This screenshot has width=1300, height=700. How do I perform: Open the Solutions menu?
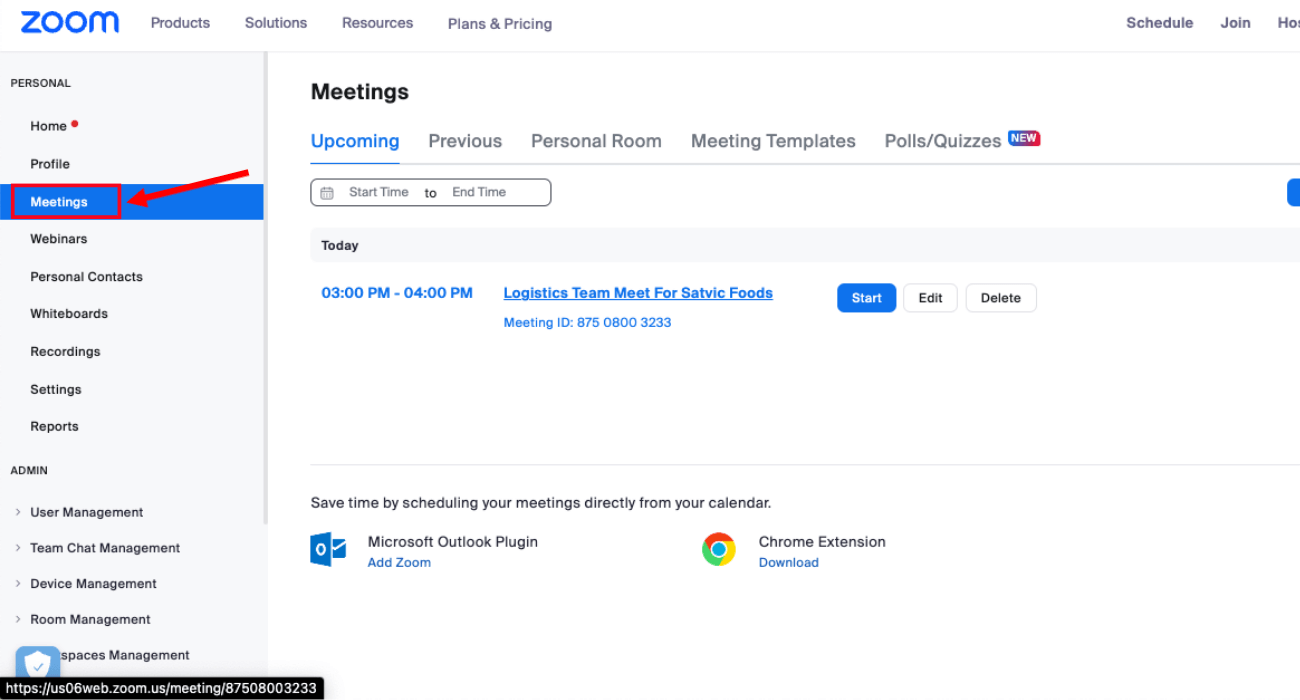276,22
